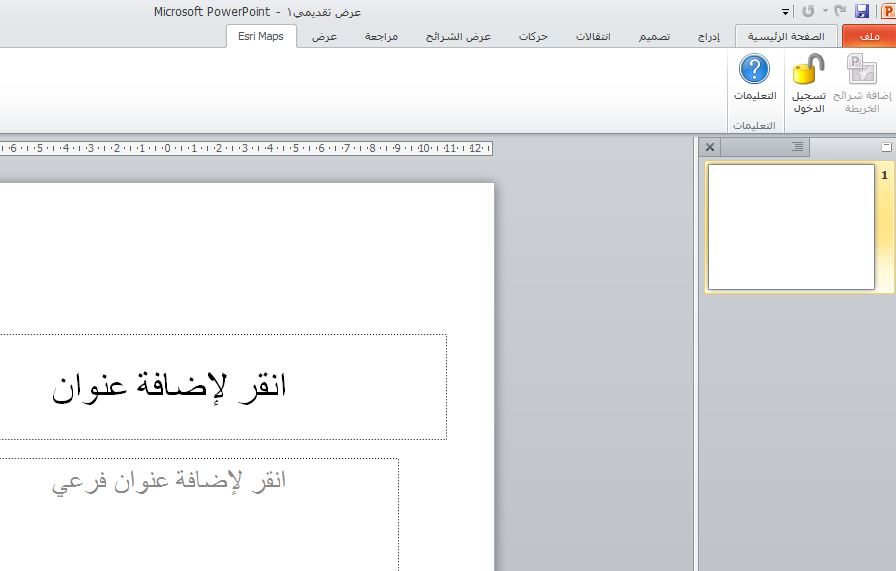Select the Esri Maps ribbon tab
896x571 pixels.
(261, 36)
